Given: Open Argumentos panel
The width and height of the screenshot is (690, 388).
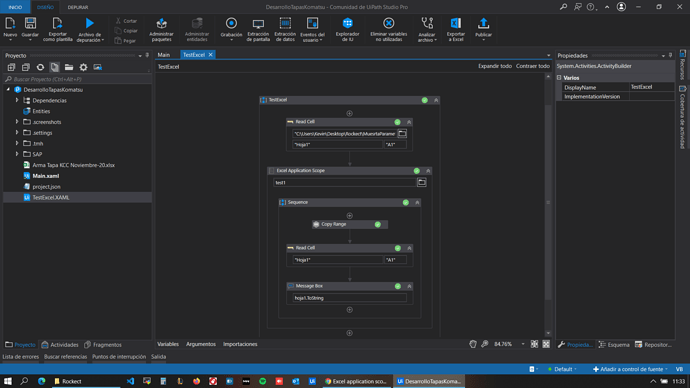Looking at the screenshot, I should pyautogui.click(x=201, y=344).
